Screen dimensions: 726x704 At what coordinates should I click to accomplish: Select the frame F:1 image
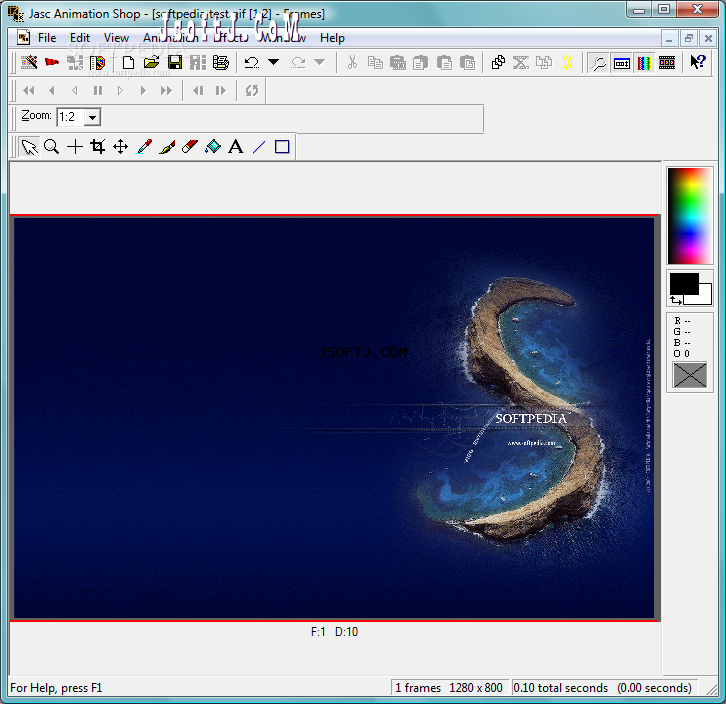tap(334, 418)
